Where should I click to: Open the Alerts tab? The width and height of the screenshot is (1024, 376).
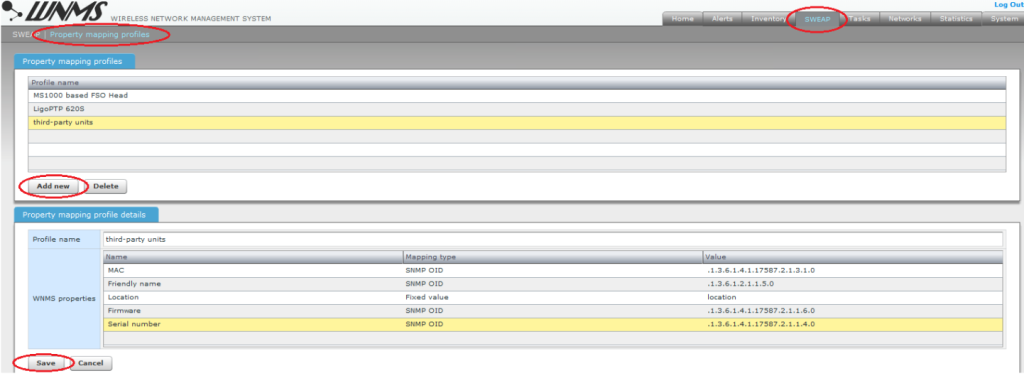722,19
